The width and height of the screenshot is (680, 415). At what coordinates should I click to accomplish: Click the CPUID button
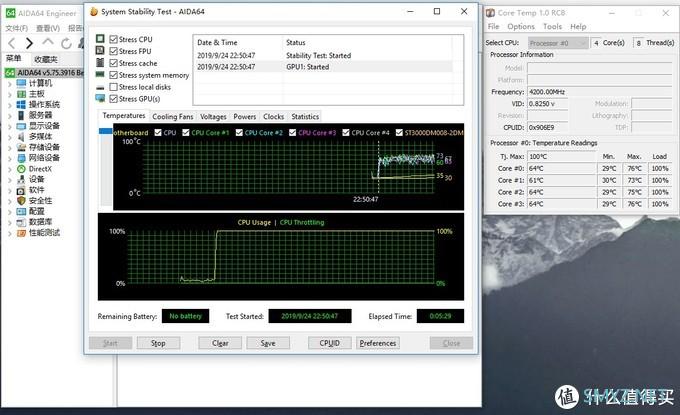pos(330,343)
